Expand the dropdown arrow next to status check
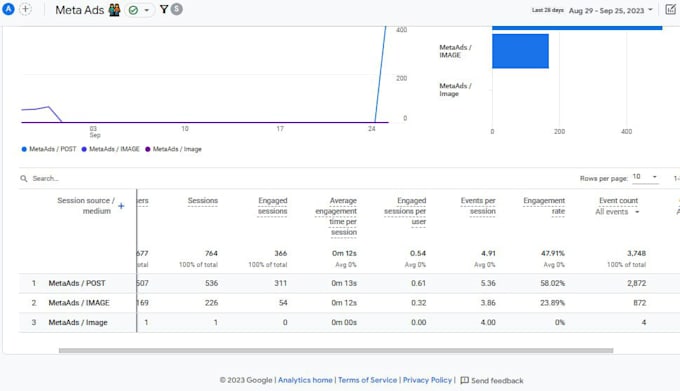The height and width of the screenshot is (391, 680). click(147, 10)
